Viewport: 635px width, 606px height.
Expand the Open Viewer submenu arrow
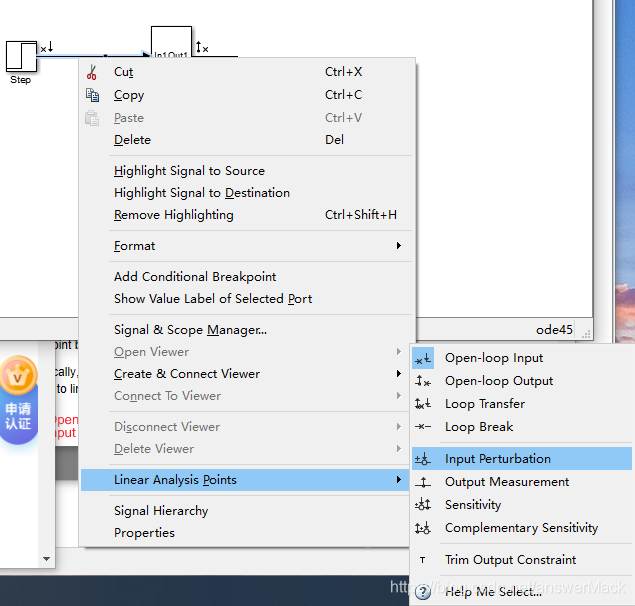399,352
